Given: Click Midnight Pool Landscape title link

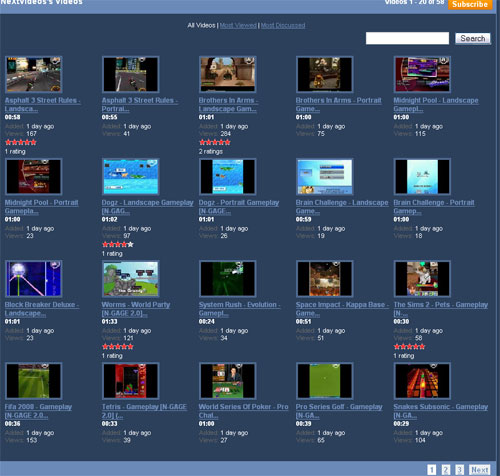Looking at the screenshot, I should tap(436, 104).
